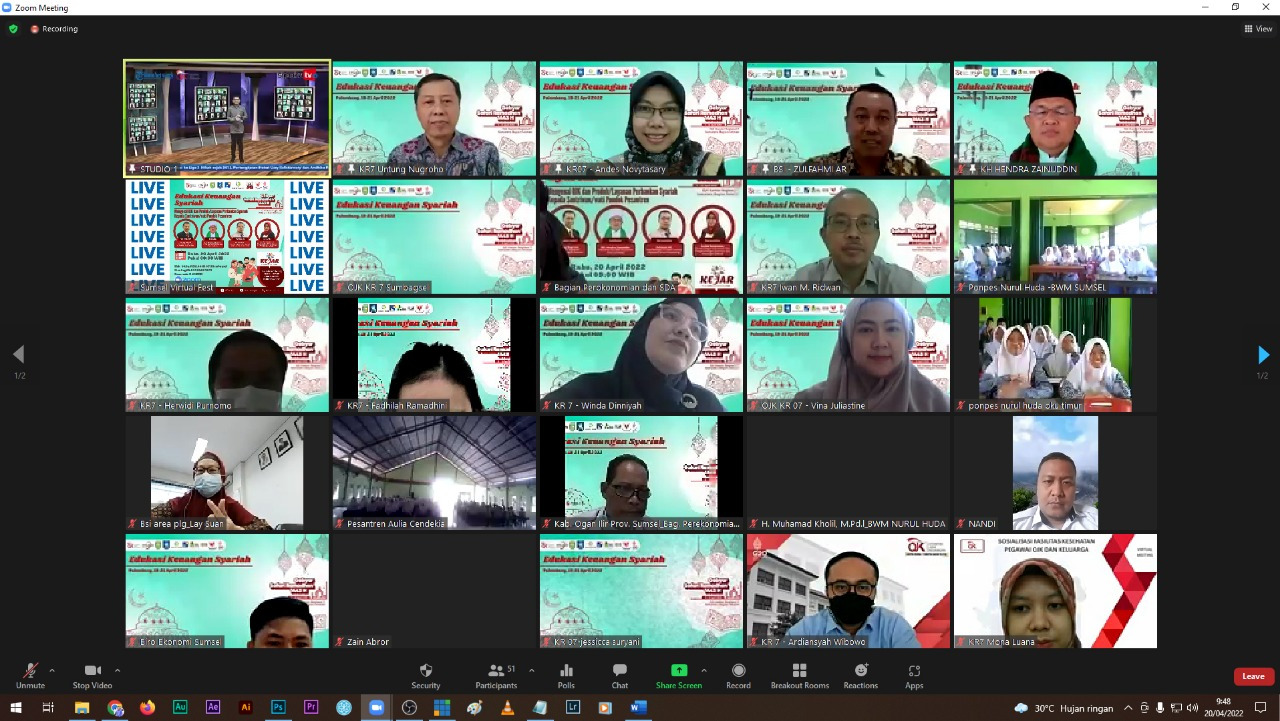Toggle meeting recording with Record button
Screen dimensions: 1280x721
738,675
